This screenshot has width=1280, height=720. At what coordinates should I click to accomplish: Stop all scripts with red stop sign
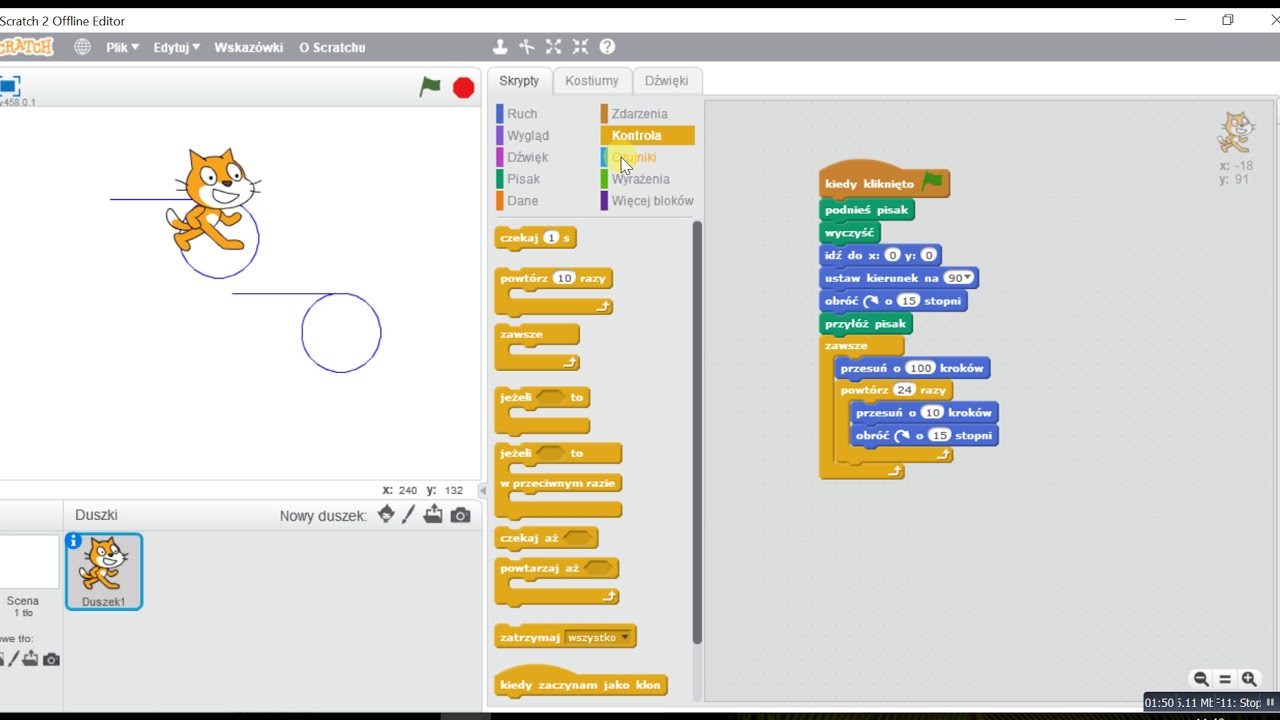tap(463, 88)
